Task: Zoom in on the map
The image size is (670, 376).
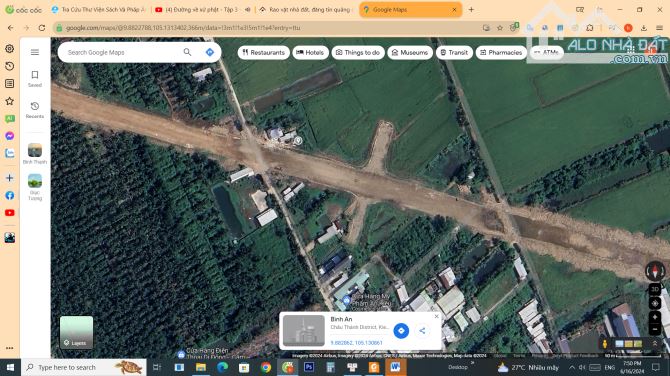Action: pyautogui.click(x=655, y=317)
